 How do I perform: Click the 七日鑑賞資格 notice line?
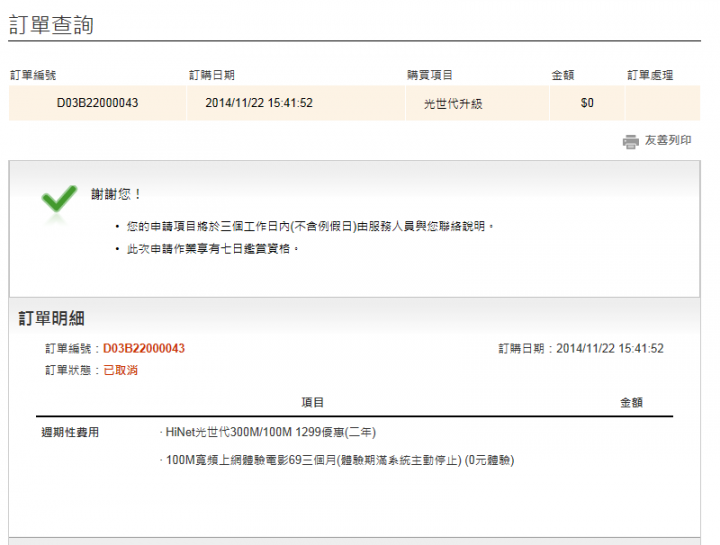(213, 249)
